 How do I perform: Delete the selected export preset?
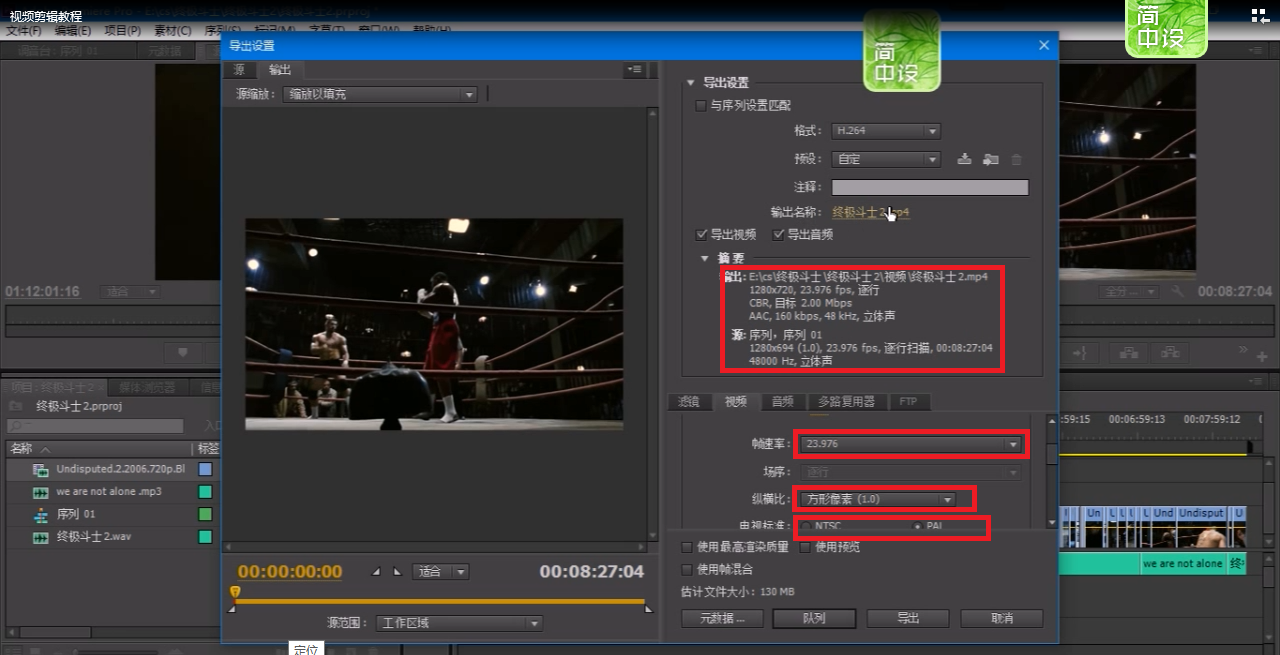pos(1017,159)
